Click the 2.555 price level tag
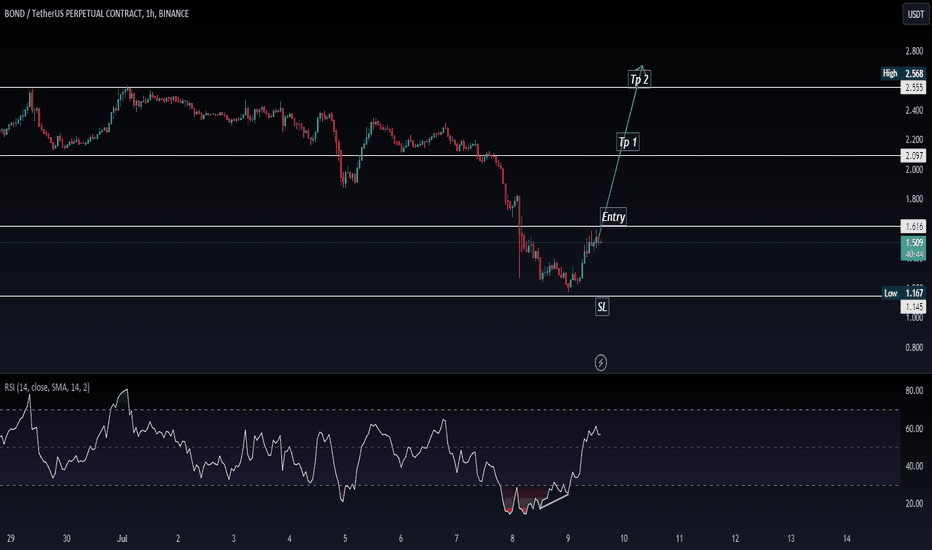This screenshot has width=932, height=550. click(x=914, y=87)
